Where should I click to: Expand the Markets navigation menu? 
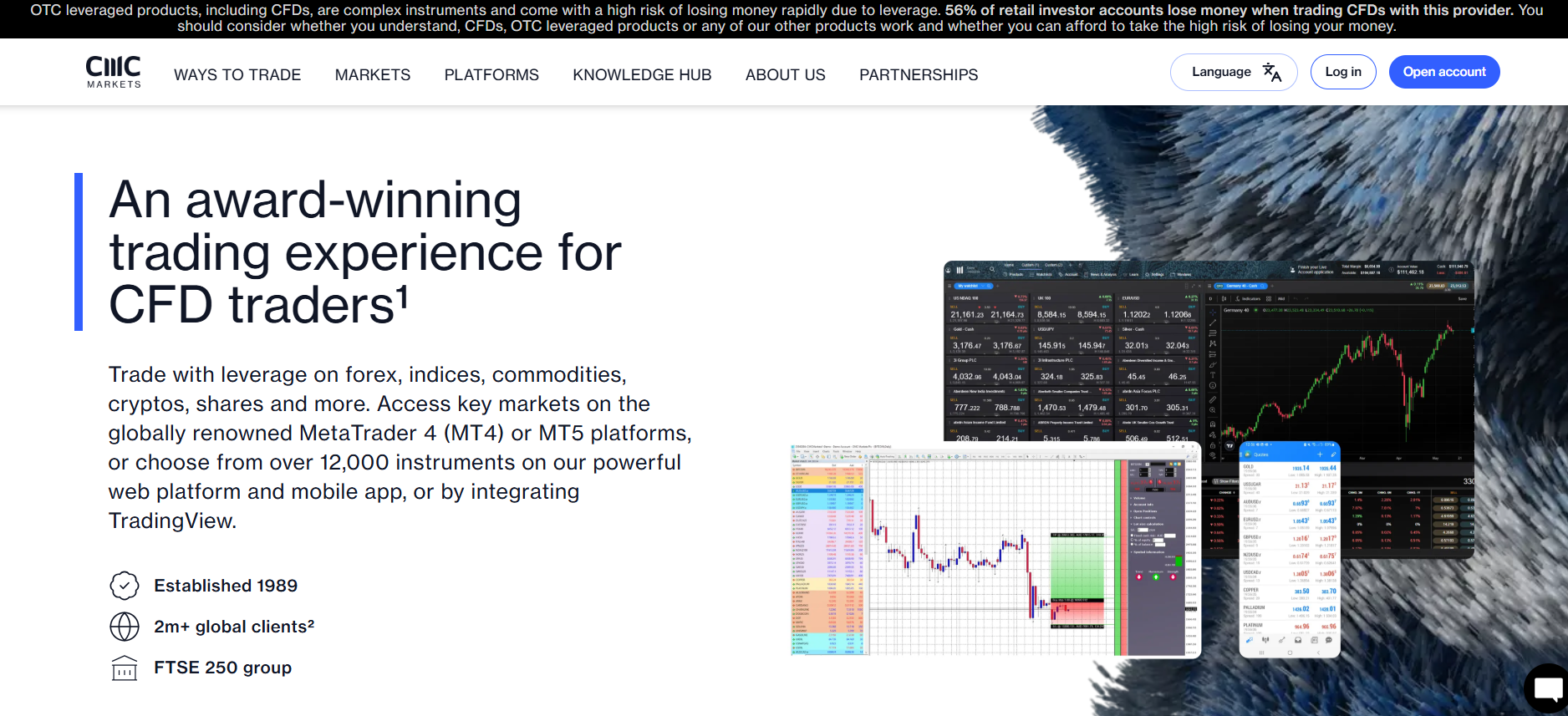(x=373, y=75)
